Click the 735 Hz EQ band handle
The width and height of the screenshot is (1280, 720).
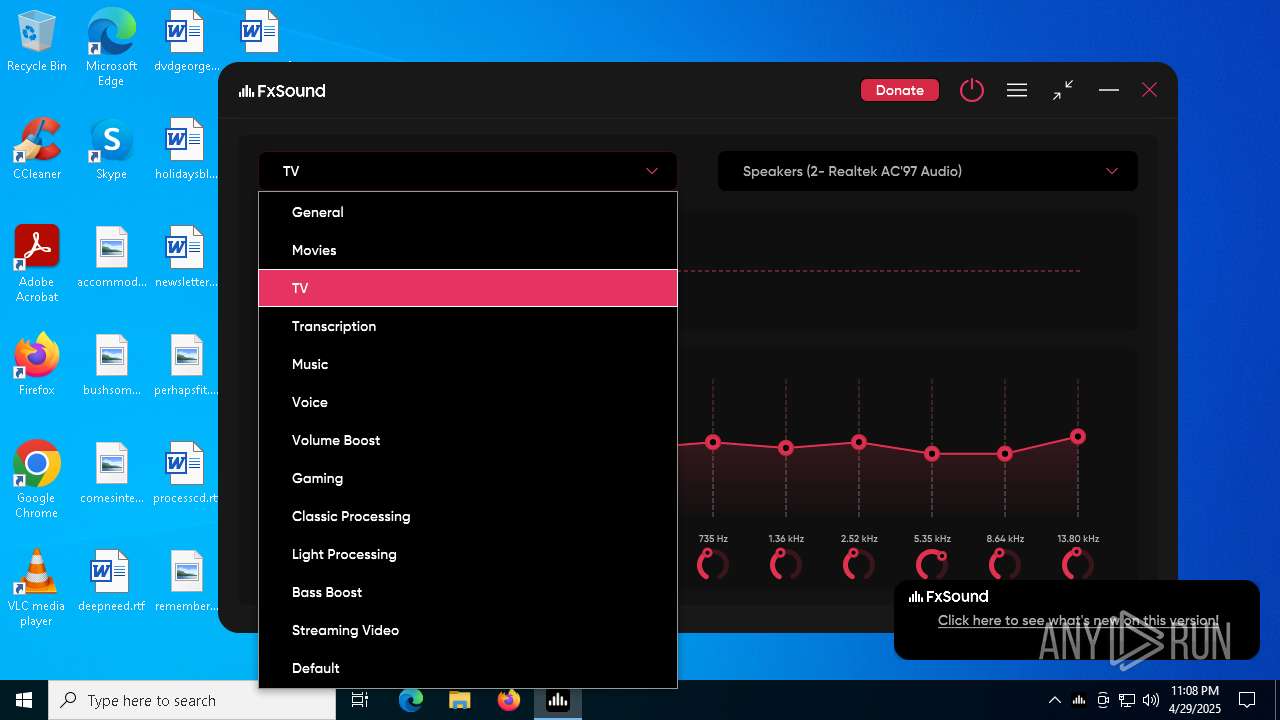[x=713, y=442]
